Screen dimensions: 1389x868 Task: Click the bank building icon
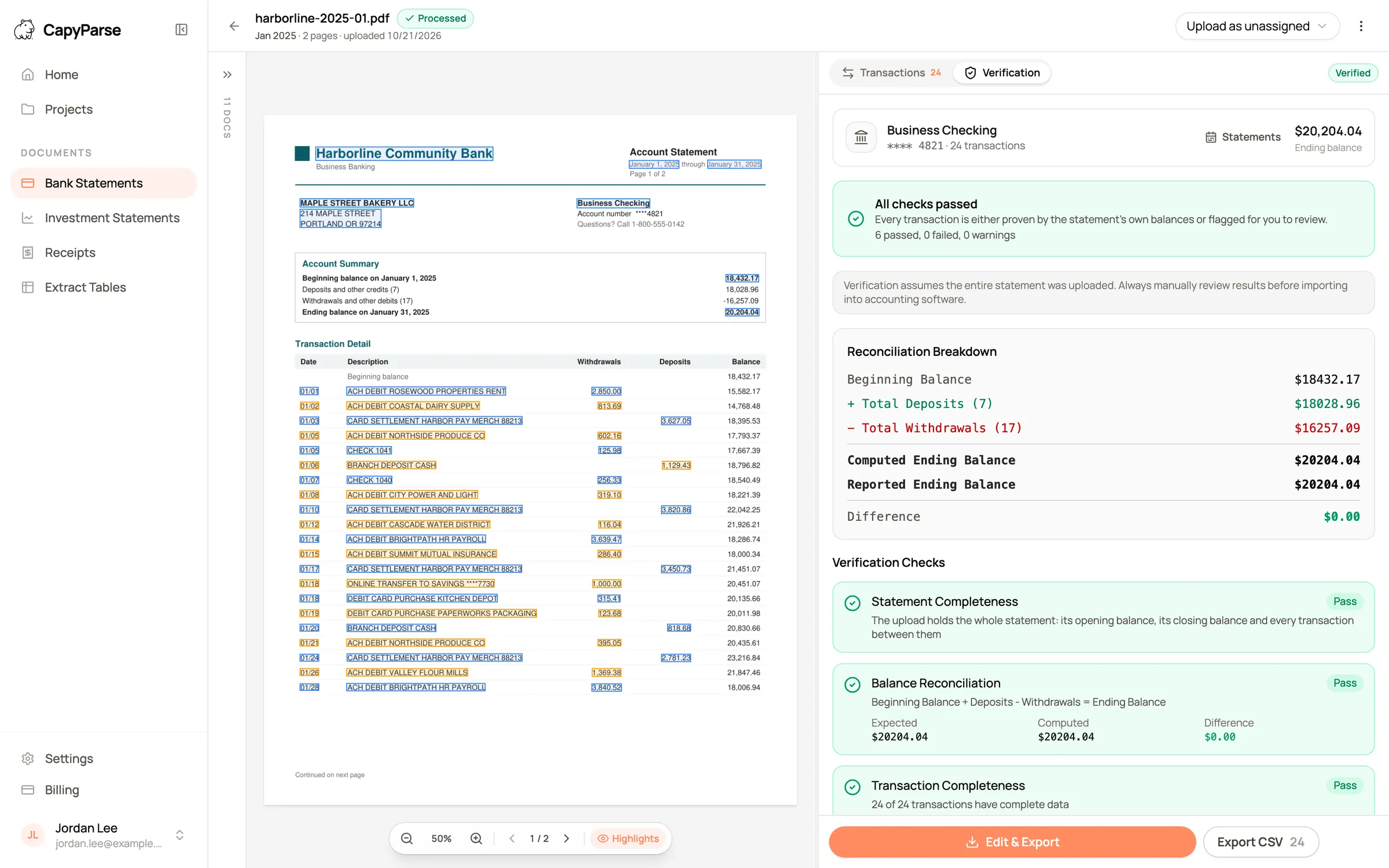click(x=861, y=138)
